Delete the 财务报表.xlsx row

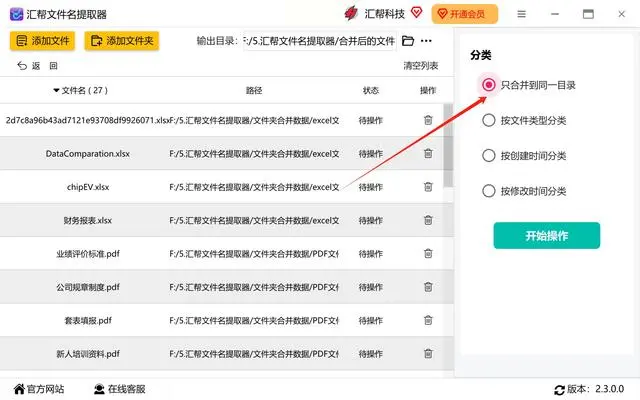coord(428,220)
